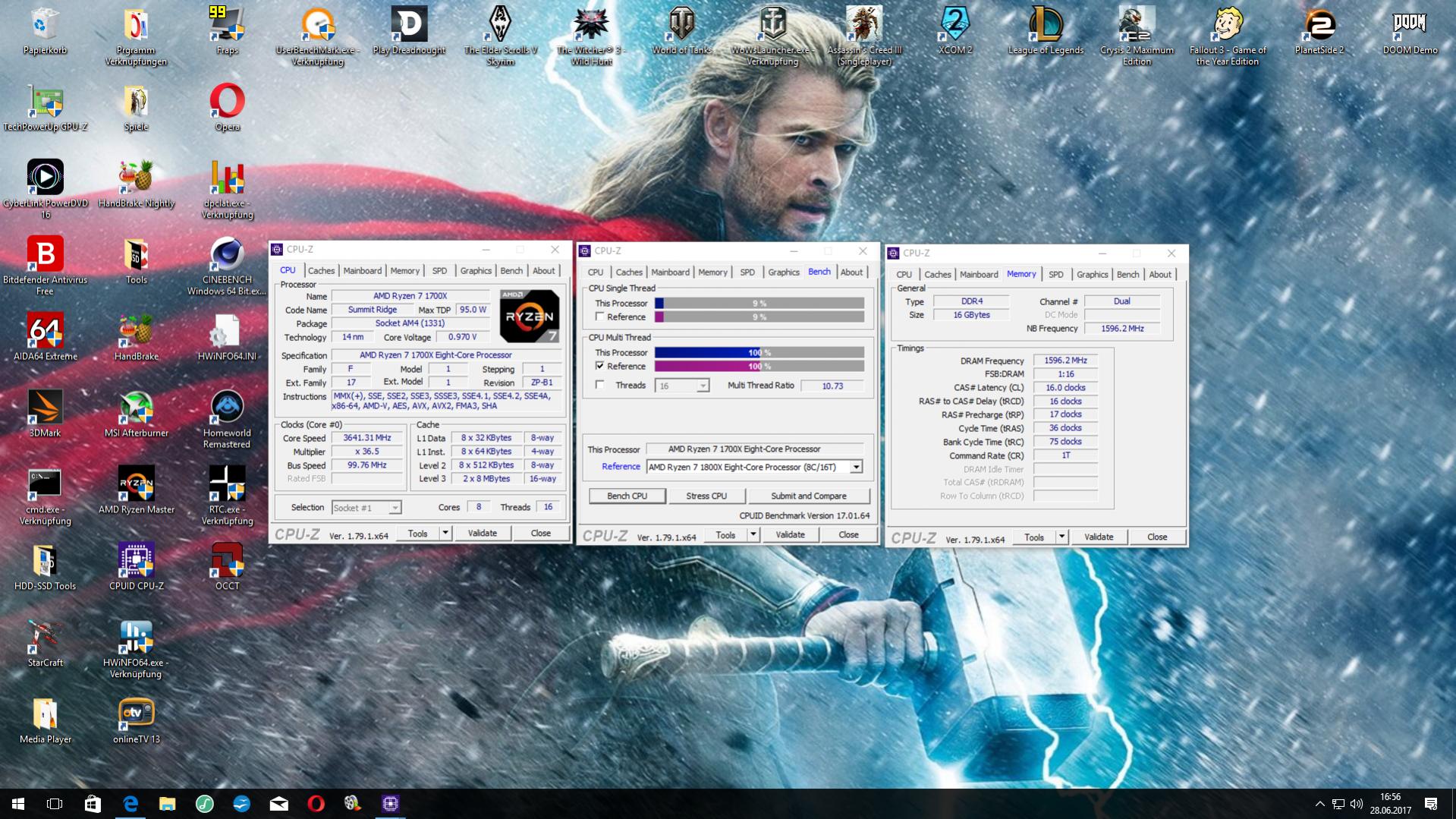Viewport: 1456px width, 819px height.
Task: Open League of Legends shortcut
Action: 1046,30
